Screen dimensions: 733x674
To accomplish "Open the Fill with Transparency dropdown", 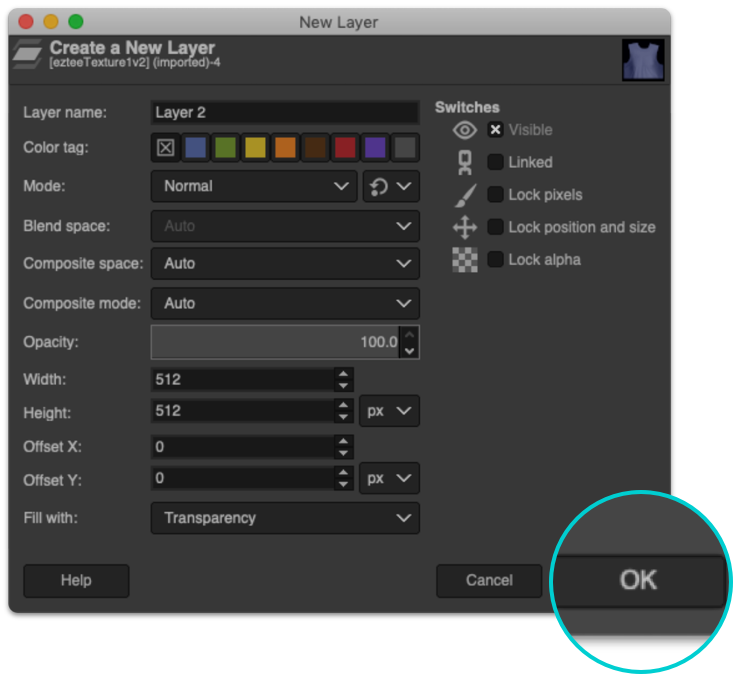I will pyautogui.click(x=285, y=518).
